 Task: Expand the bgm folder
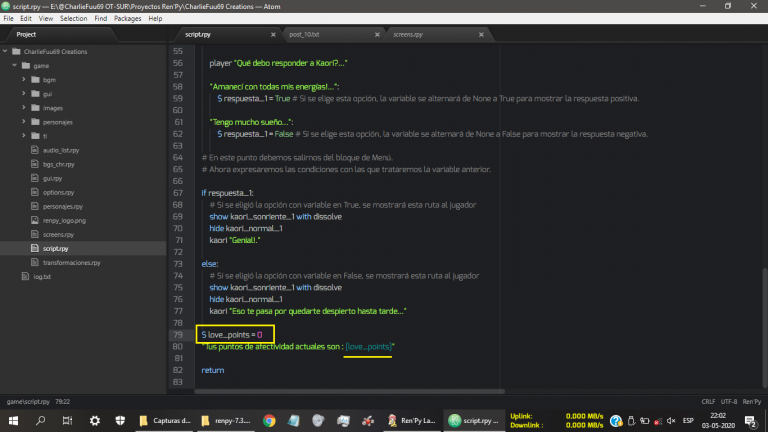pos(23,78)
